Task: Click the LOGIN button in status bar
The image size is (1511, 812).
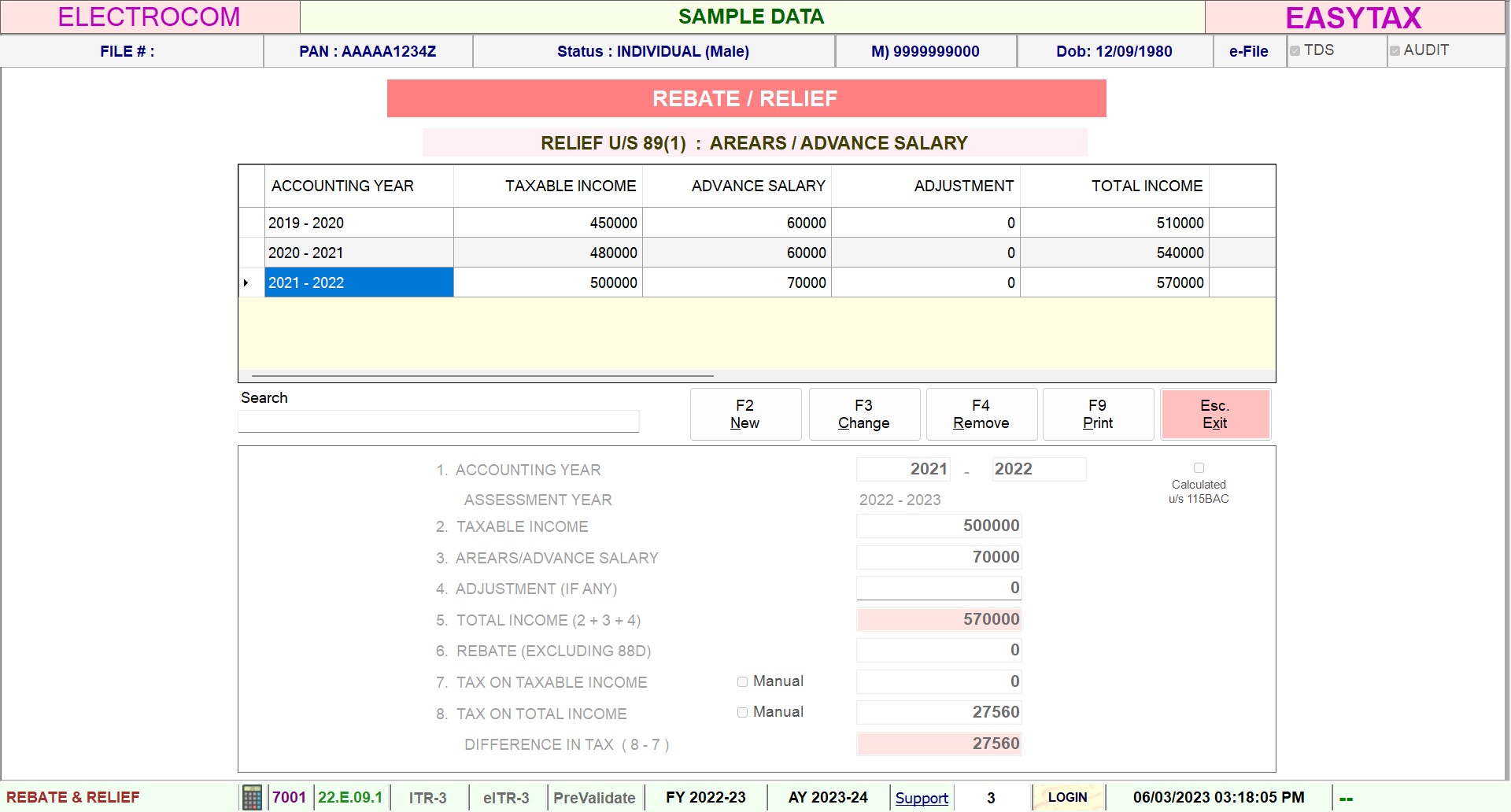Action: (1067, 797)
